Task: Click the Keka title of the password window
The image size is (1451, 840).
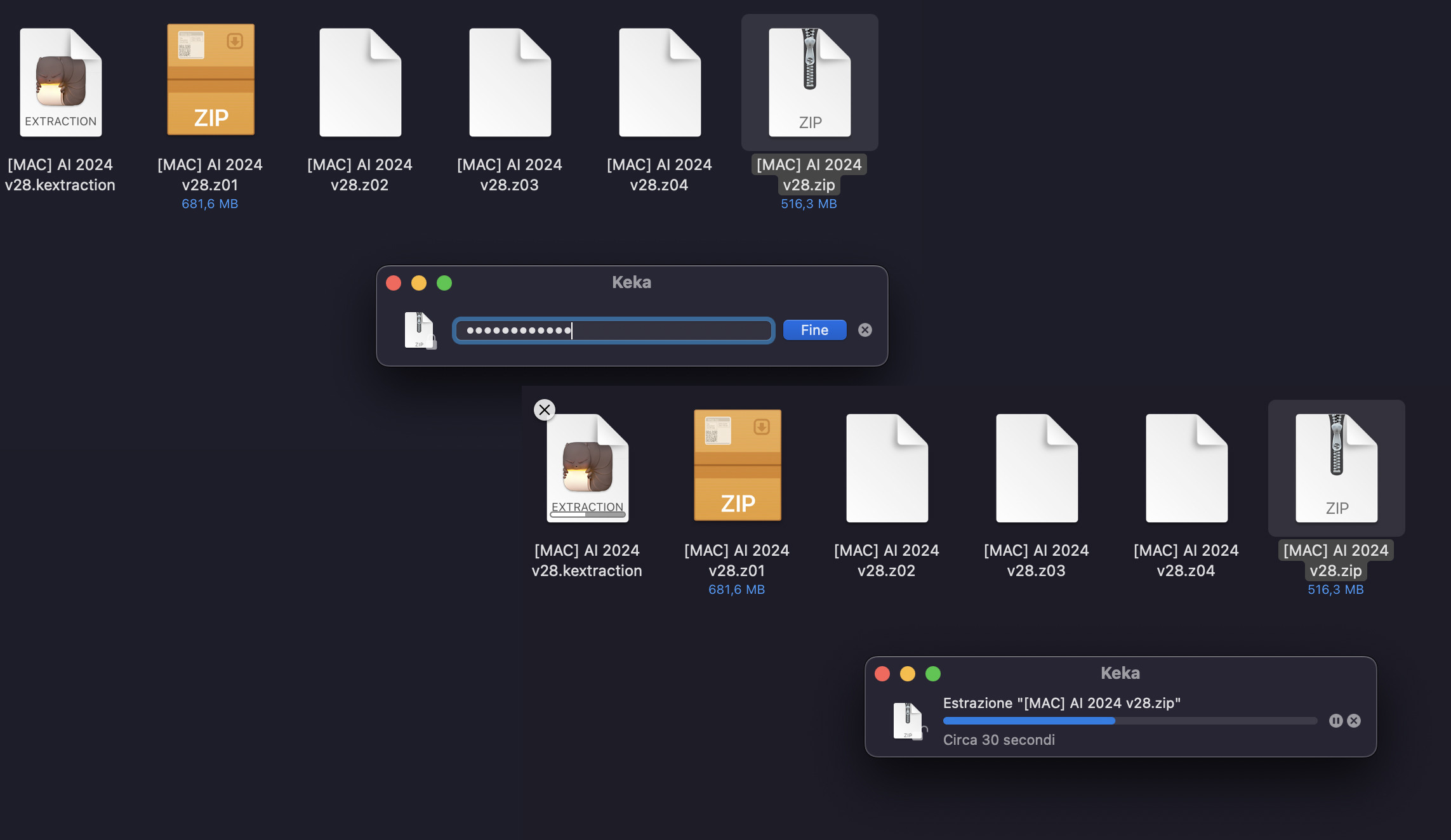Action: pos(632,282)
